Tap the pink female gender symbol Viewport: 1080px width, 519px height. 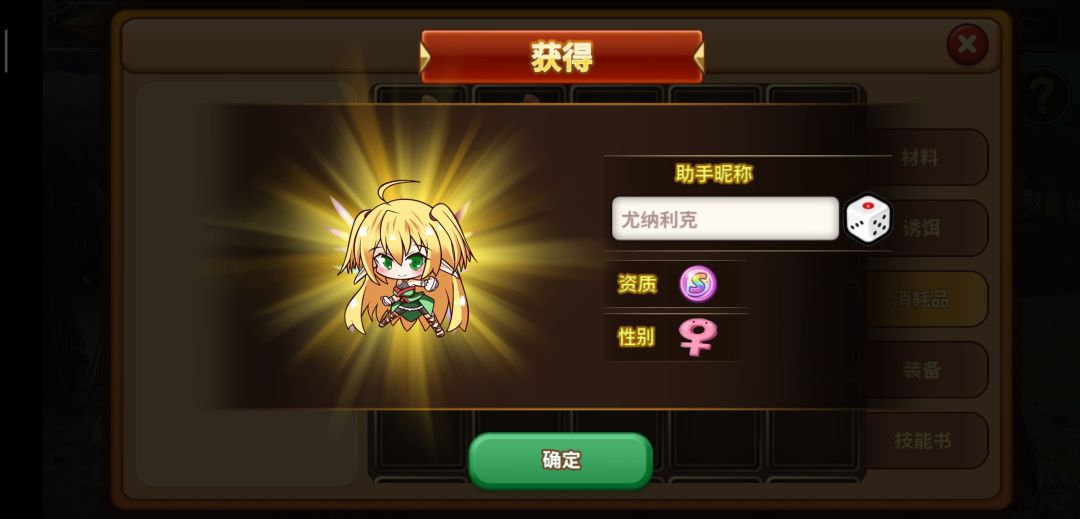(x=697, y=337)
